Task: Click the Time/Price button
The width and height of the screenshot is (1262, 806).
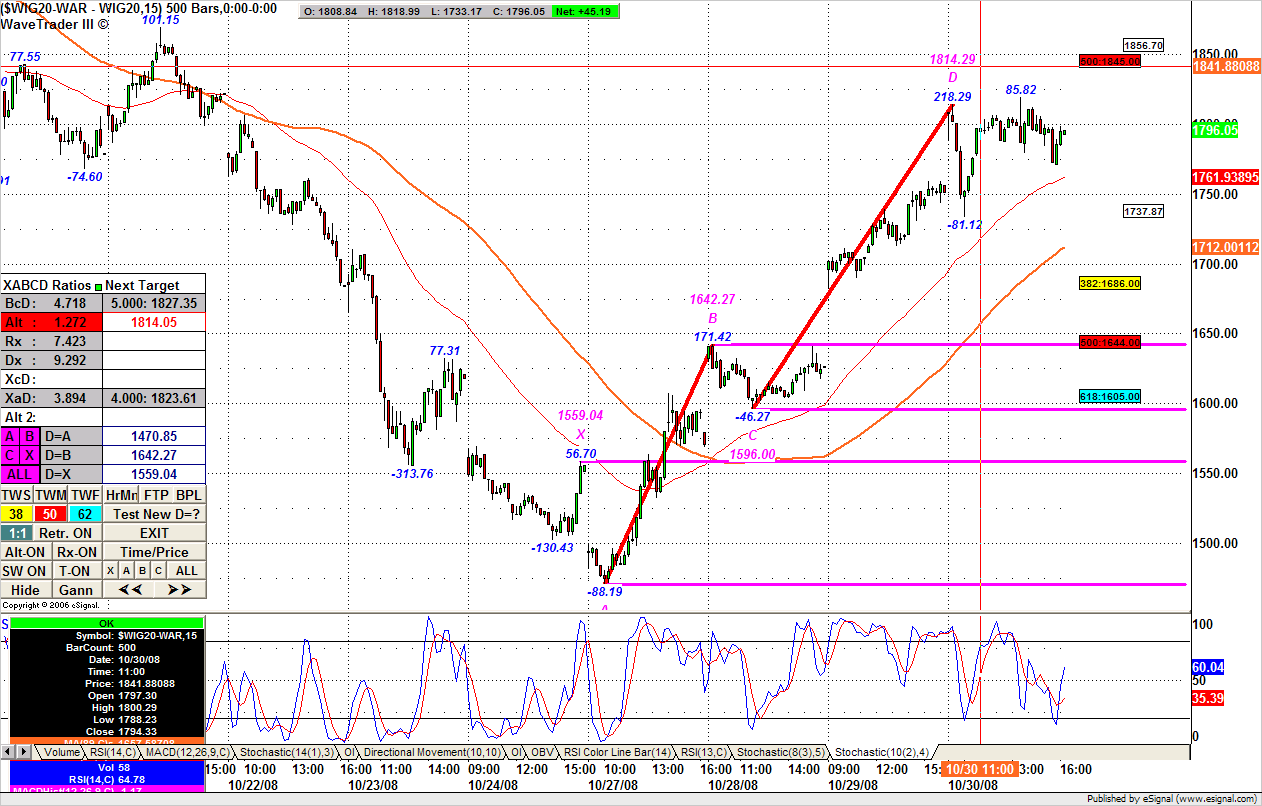Action: 154,552
